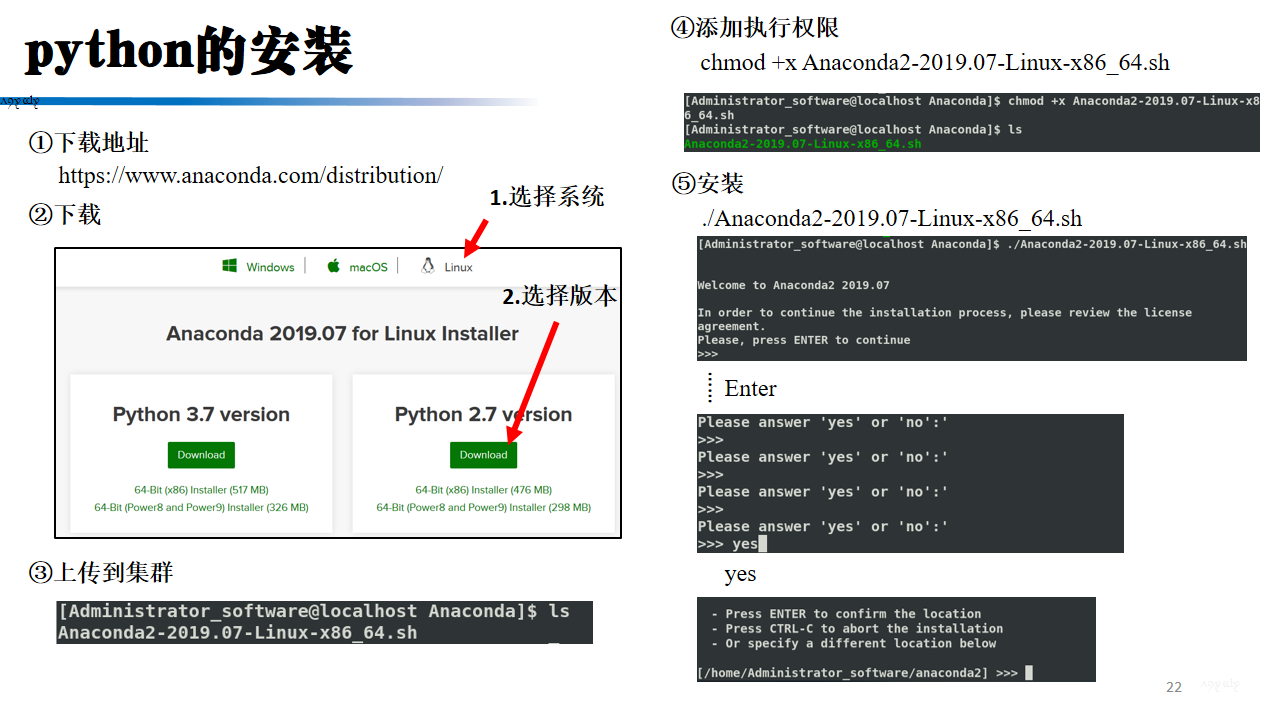Open the anaconda.com distribution link
This screenshot has height=720, width=1280.
coord(250,175)
